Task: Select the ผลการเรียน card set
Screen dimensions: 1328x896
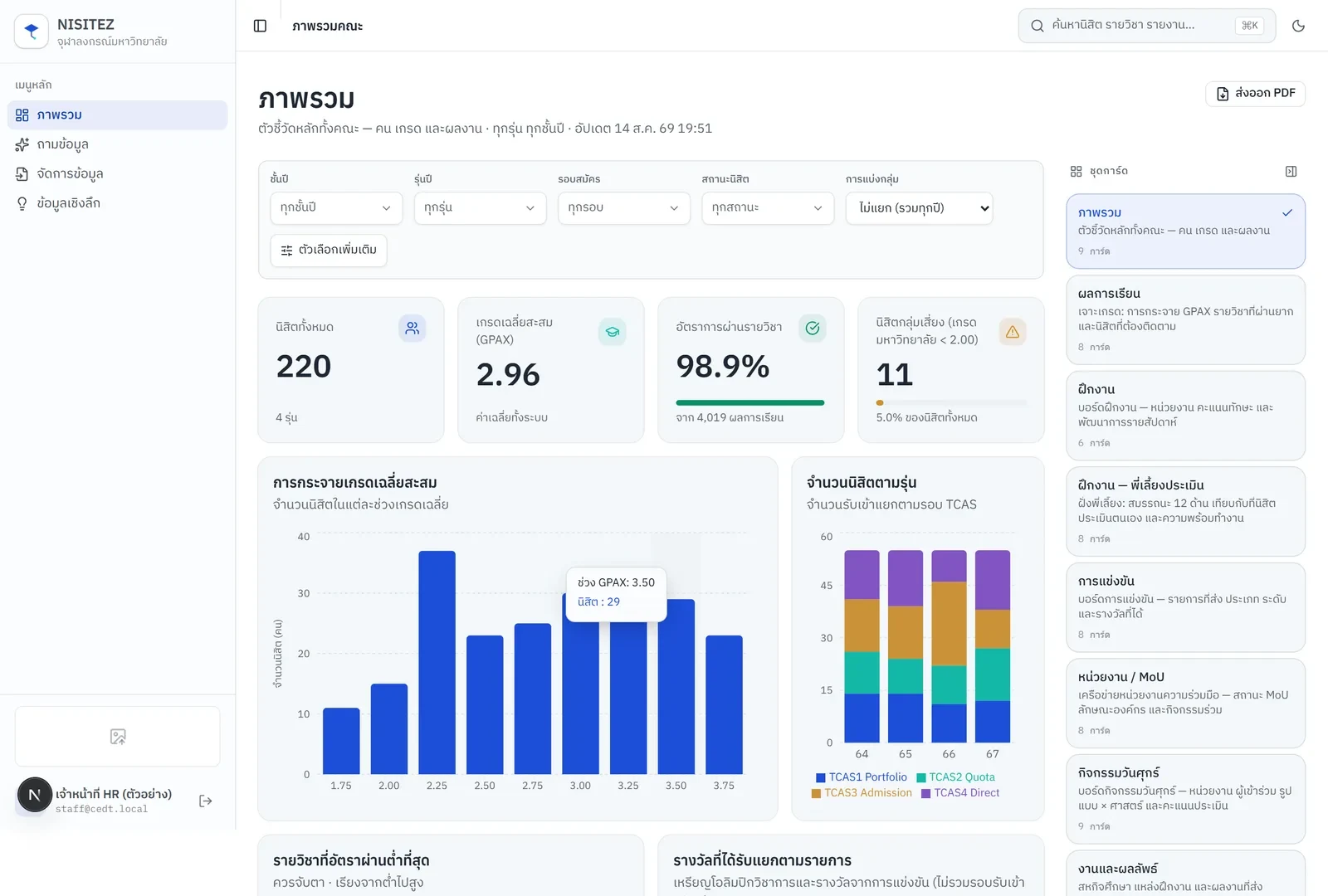Action: click(x=1185, y=319)
